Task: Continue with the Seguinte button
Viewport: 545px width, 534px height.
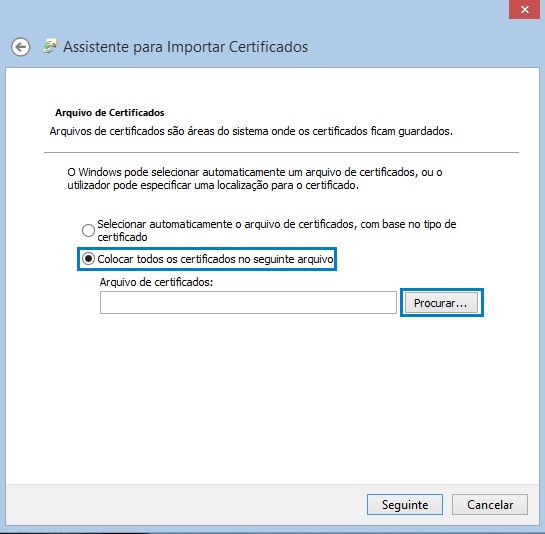Action: point(405,504)
